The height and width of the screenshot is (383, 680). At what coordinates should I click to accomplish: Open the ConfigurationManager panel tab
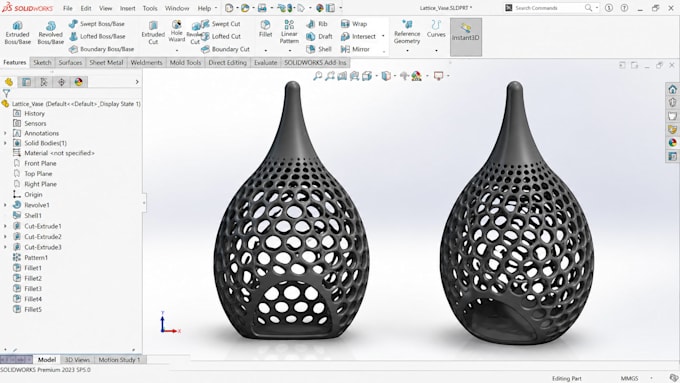tap(44, 82)
